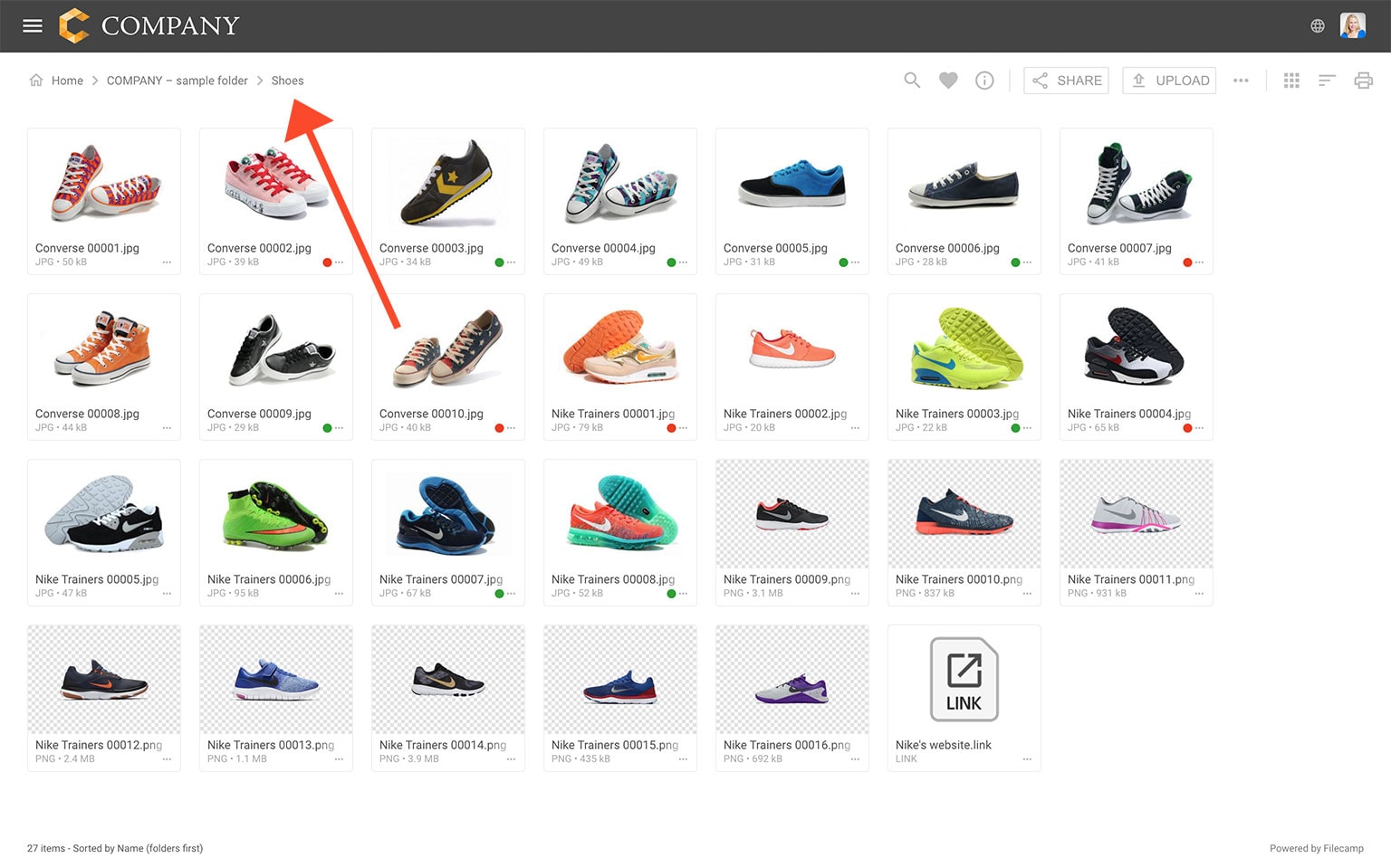This screenshot has height=868, width=1391.
Task: Open the toolbar more options ellipsis
Action: [x=1241, y=81]
